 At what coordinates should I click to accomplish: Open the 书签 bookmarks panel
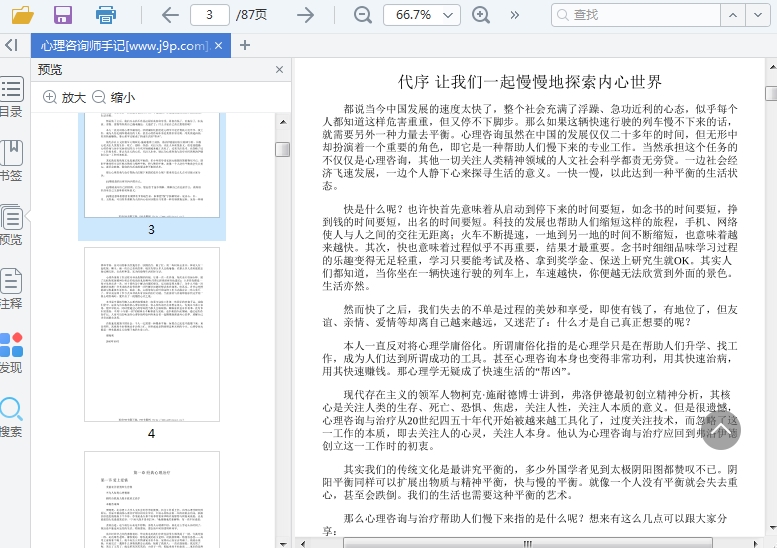coord(11,161)
